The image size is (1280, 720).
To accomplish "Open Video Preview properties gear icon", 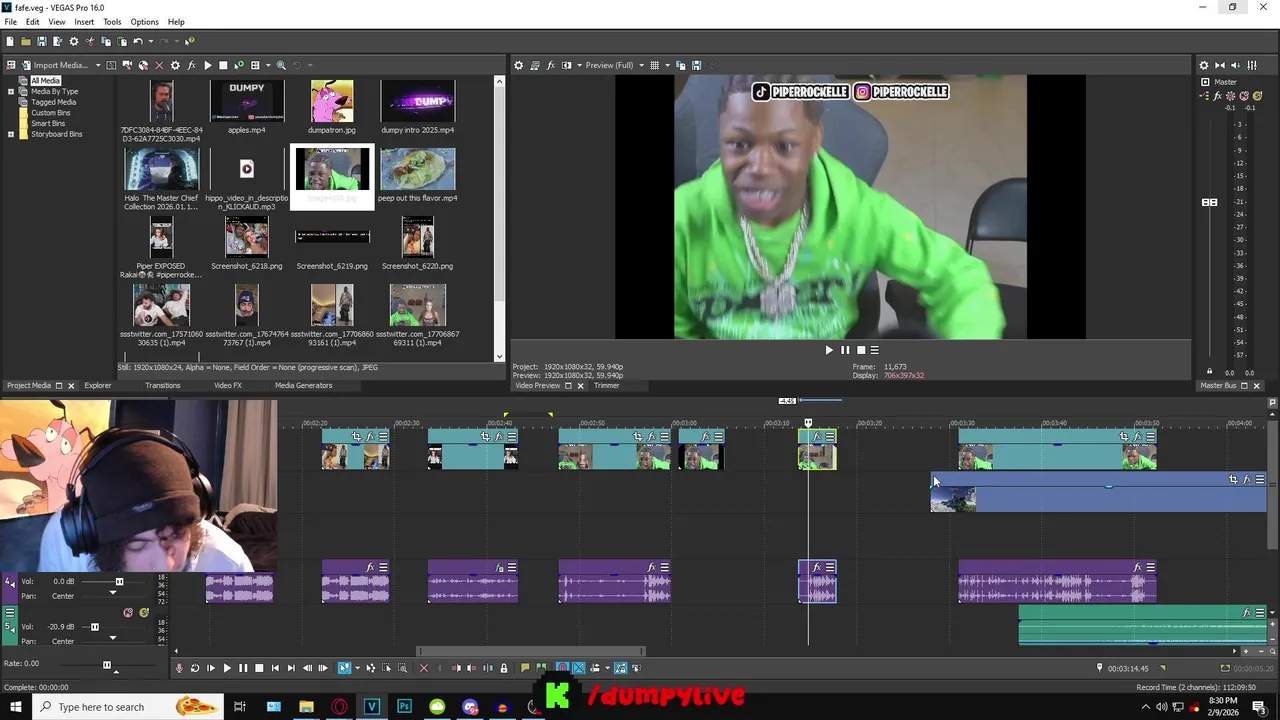I will coord(518,65).
